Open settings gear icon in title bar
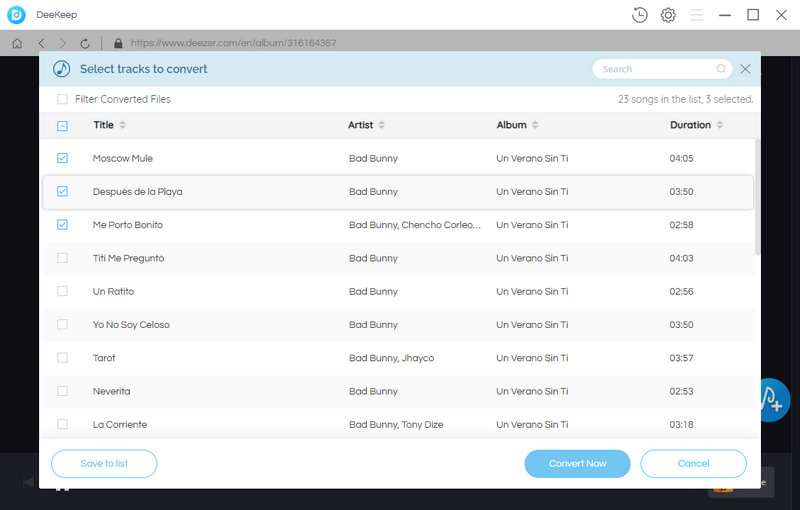 668,15
